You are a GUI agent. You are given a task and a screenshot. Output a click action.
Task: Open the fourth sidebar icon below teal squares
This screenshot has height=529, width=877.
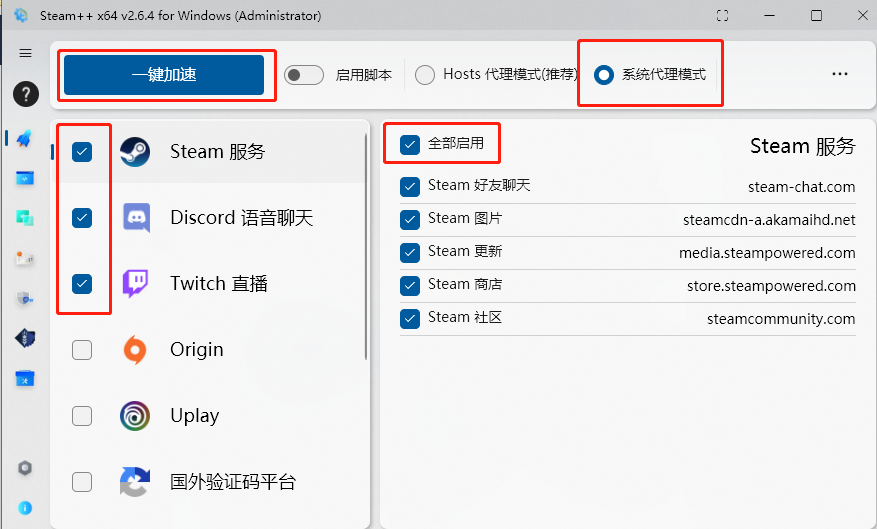coord(25,258)
